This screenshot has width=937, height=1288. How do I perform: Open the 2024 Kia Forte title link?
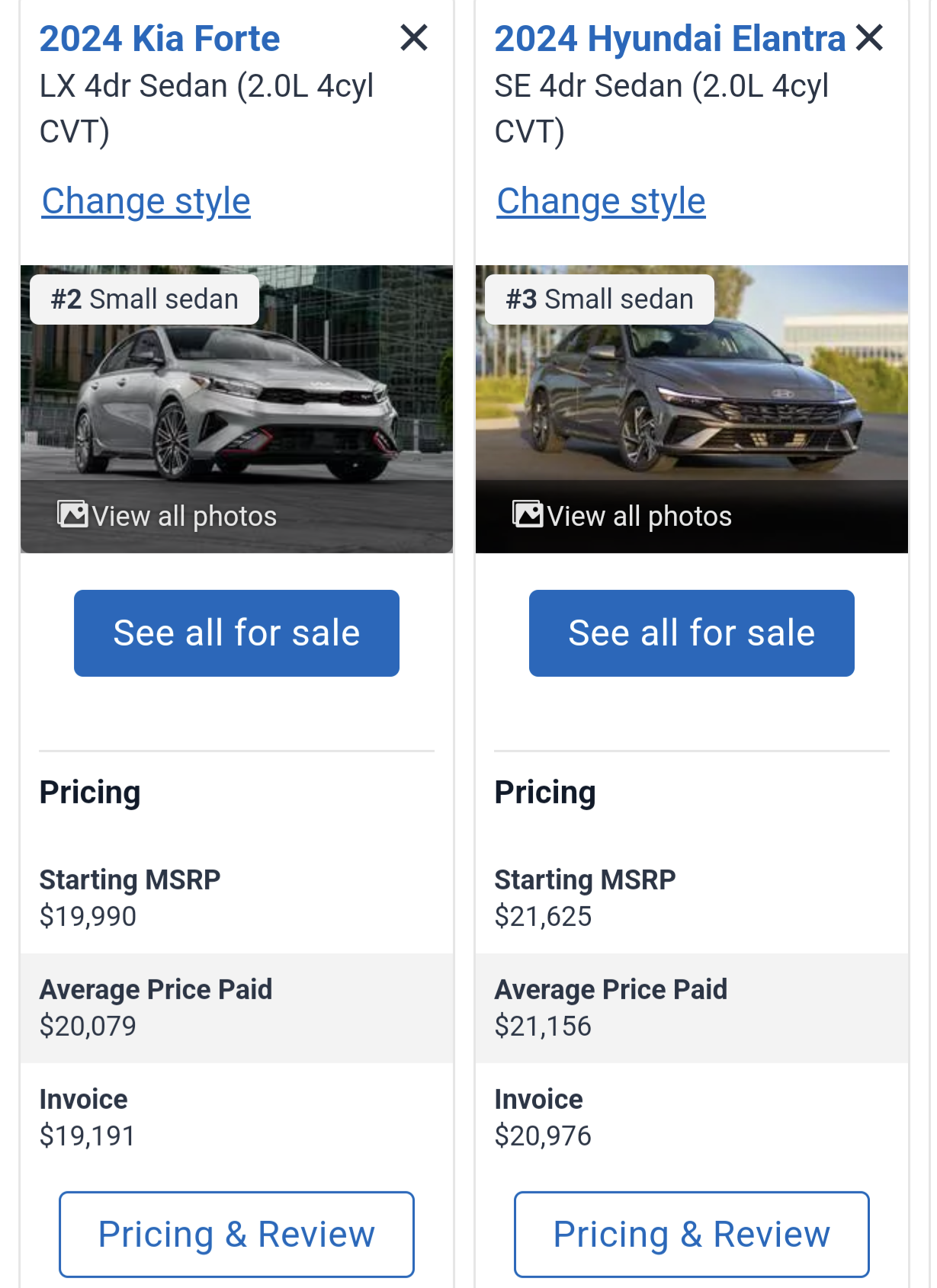(159, 39)
